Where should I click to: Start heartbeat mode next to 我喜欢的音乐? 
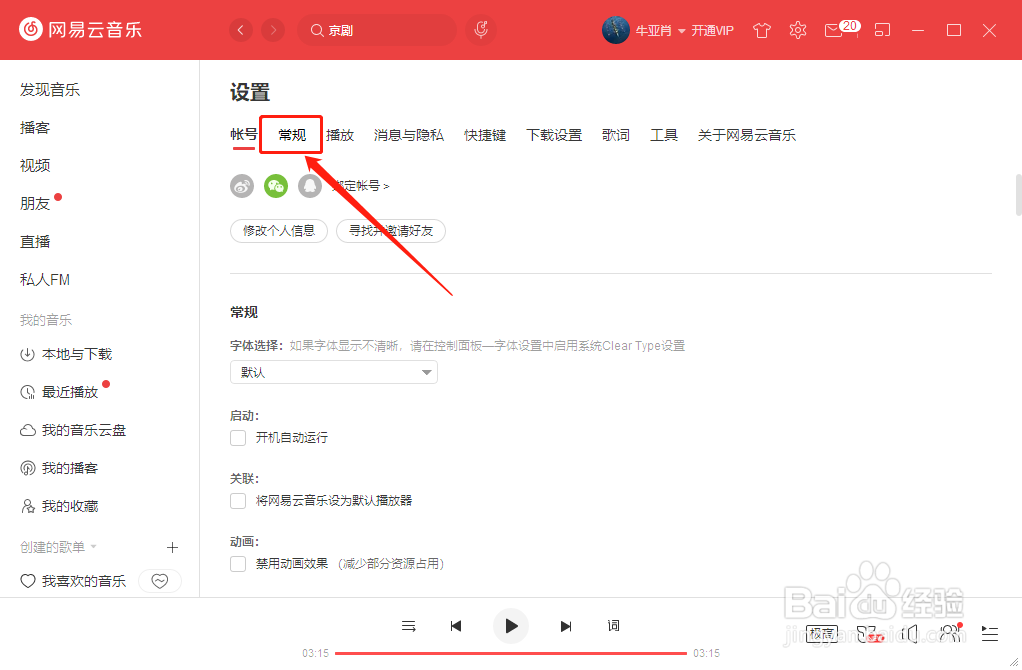click(160, 581)
